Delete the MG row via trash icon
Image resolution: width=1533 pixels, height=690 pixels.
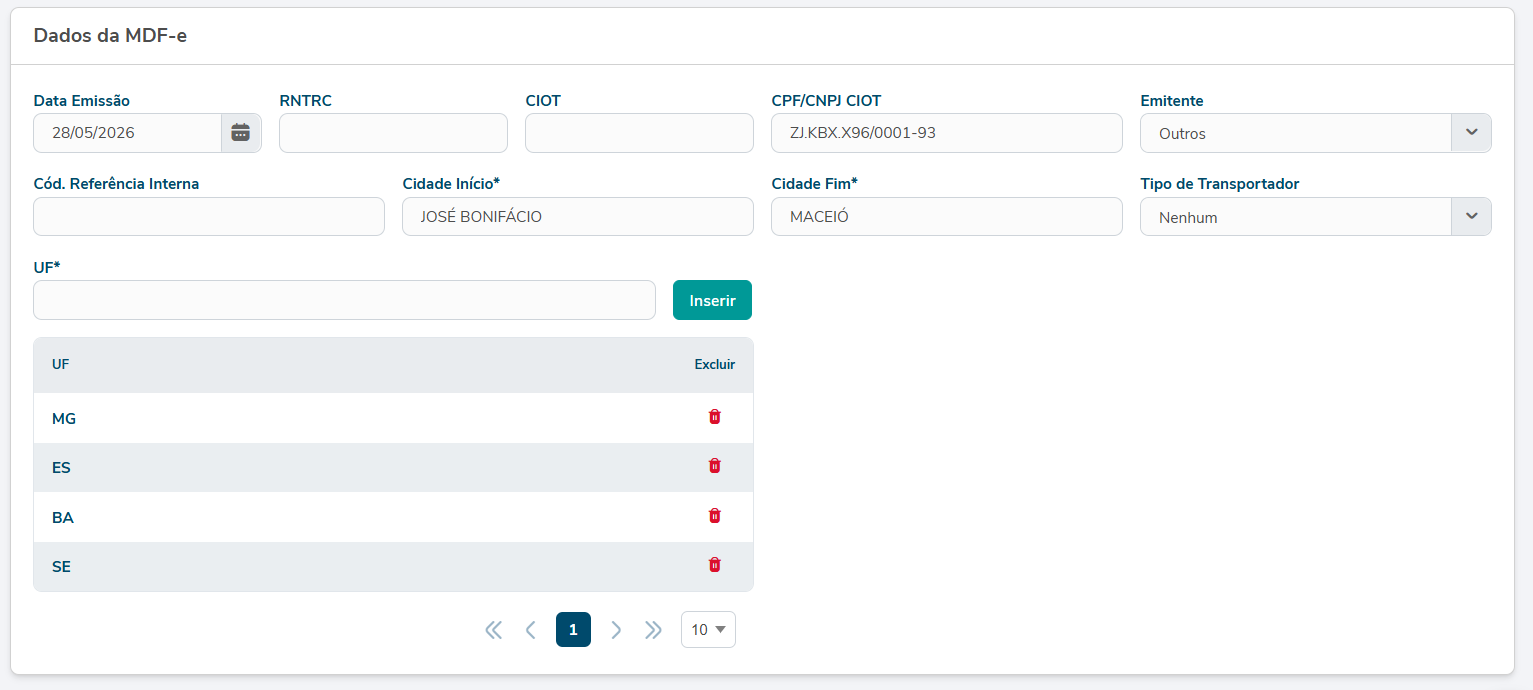(714, 417)
